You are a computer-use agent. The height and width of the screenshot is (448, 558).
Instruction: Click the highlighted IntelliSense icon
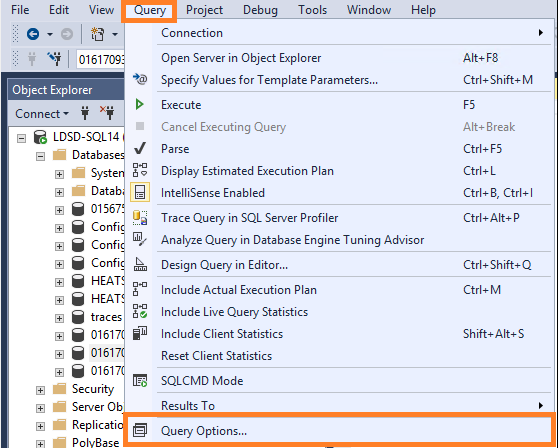(x=140, y=192)
